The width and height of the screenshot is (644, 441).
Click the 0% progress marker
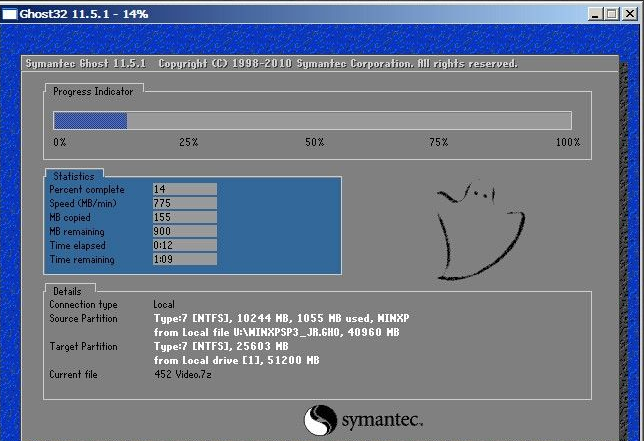coord(60,142)
